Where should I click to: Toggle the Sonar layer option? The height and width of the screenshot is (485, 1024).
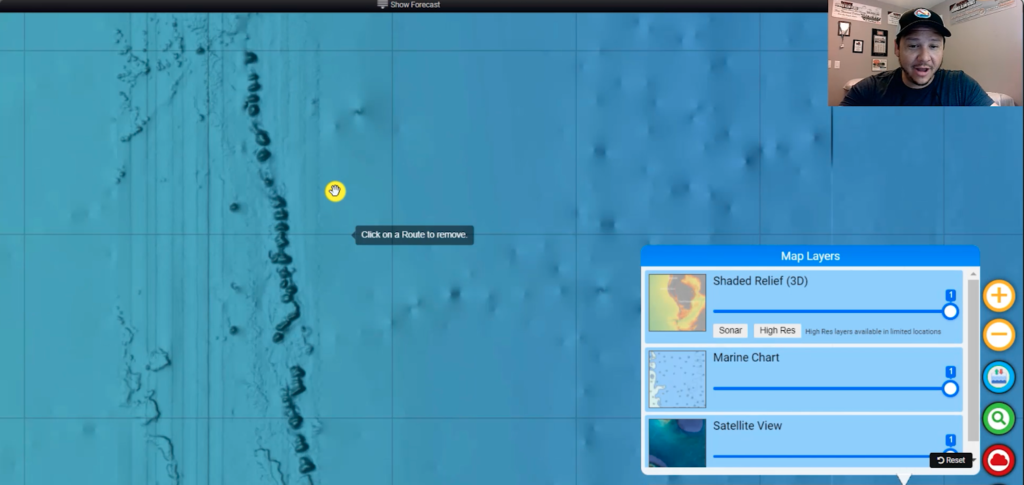(x=730, y=330)
